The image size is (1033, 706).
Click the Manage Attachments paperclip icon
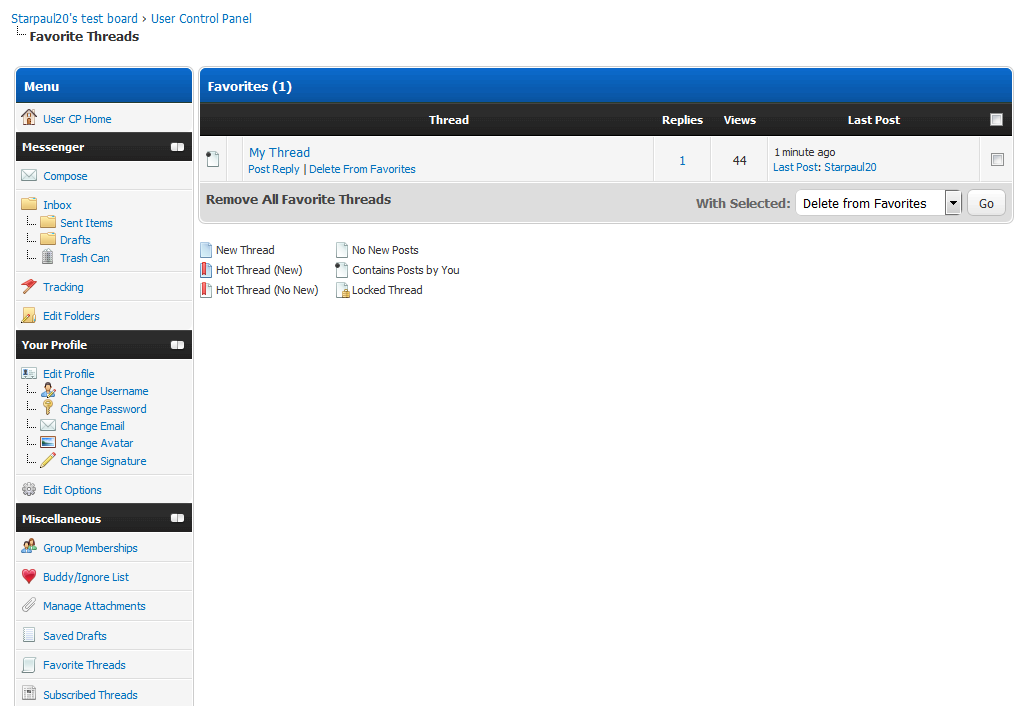click(29, 606)
